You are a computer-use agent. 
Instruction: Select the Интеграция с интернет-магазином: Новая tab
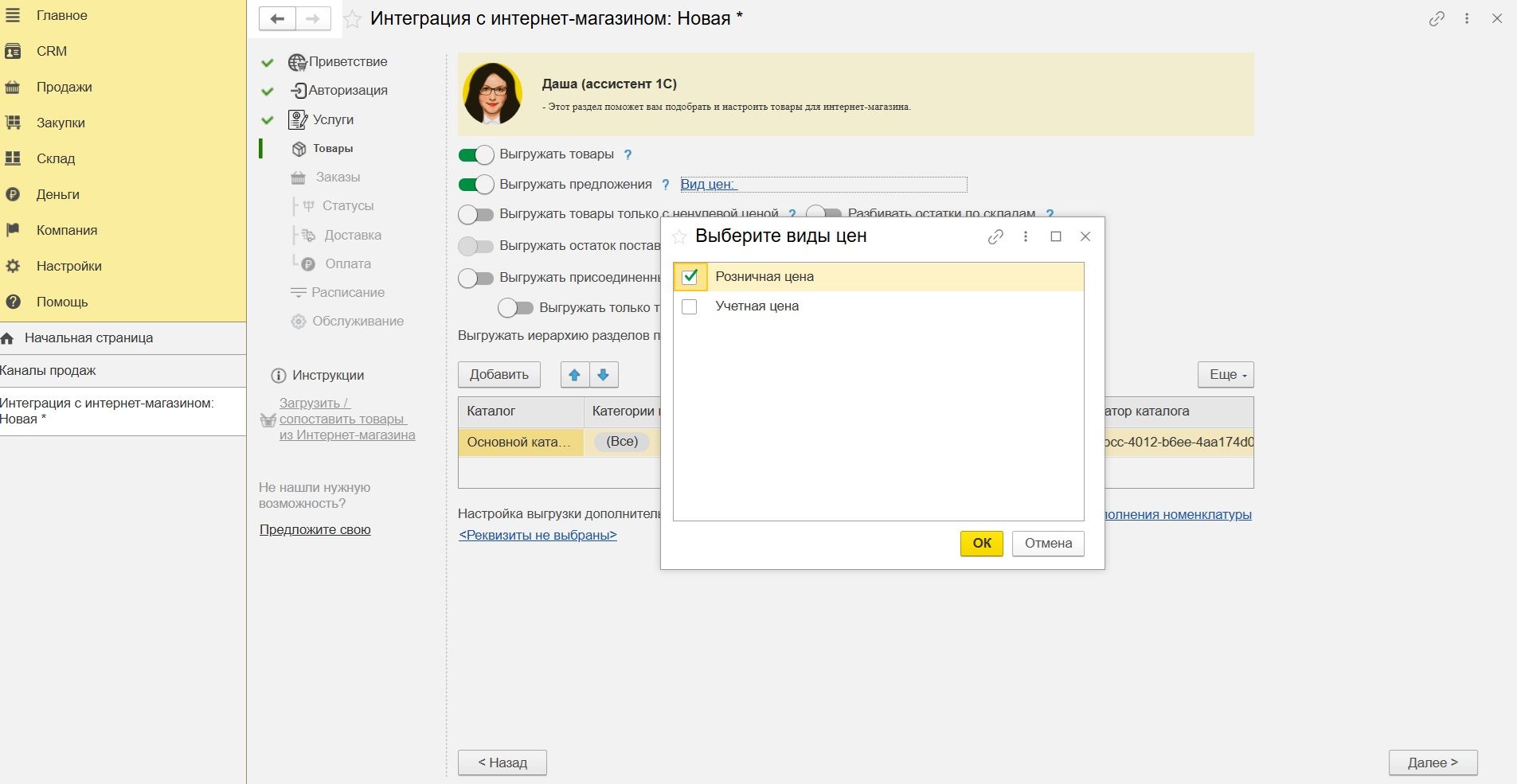pyautogui.click(x=123, y=411)
